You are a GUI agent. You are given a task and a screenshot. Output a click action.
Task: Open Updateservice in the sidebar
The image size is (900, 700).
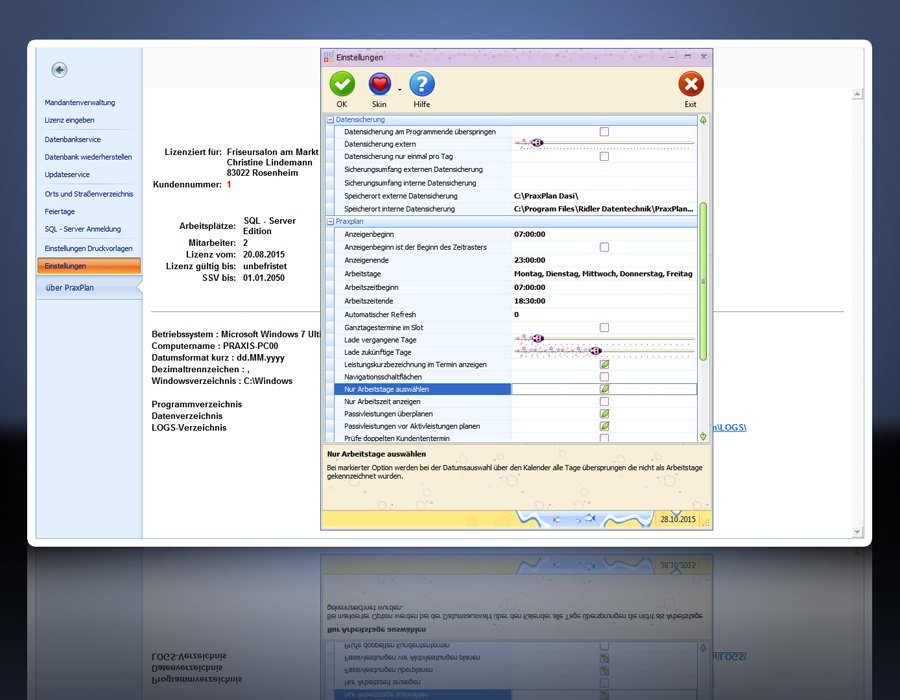67,174
